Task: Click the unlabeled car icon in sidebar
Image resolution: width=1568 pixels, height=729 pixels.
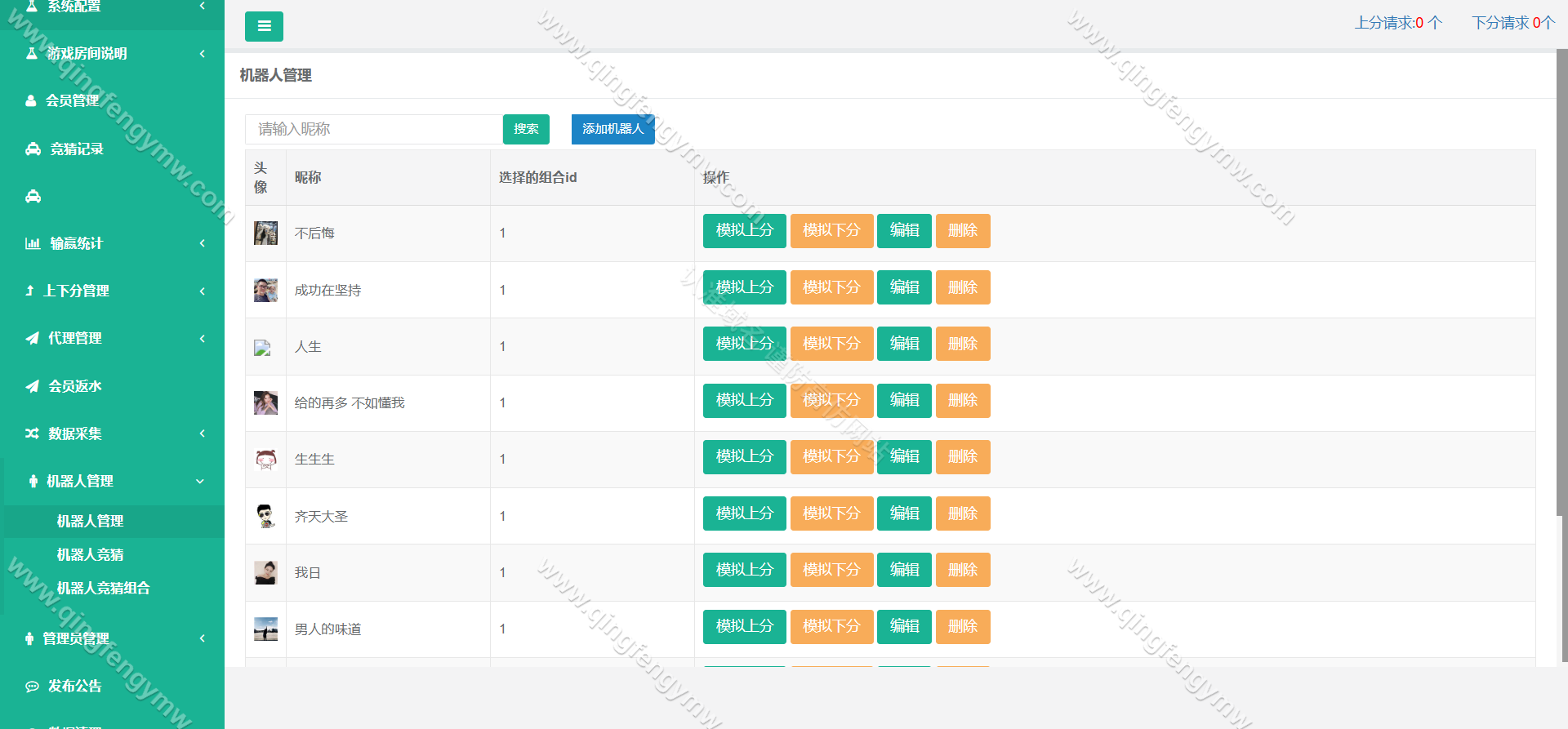Action: click(x=33, y=196)
